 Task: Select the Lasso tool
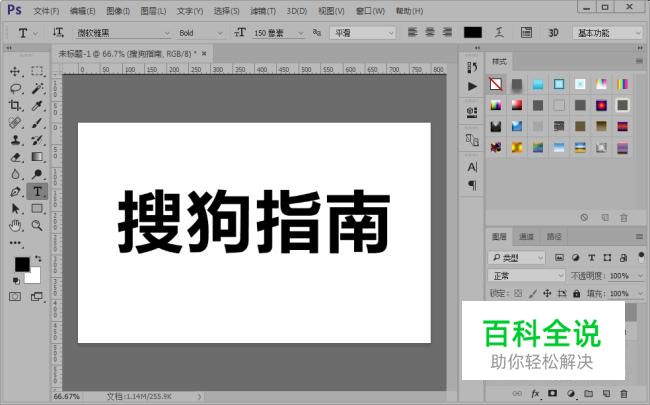tap(15, 88)
